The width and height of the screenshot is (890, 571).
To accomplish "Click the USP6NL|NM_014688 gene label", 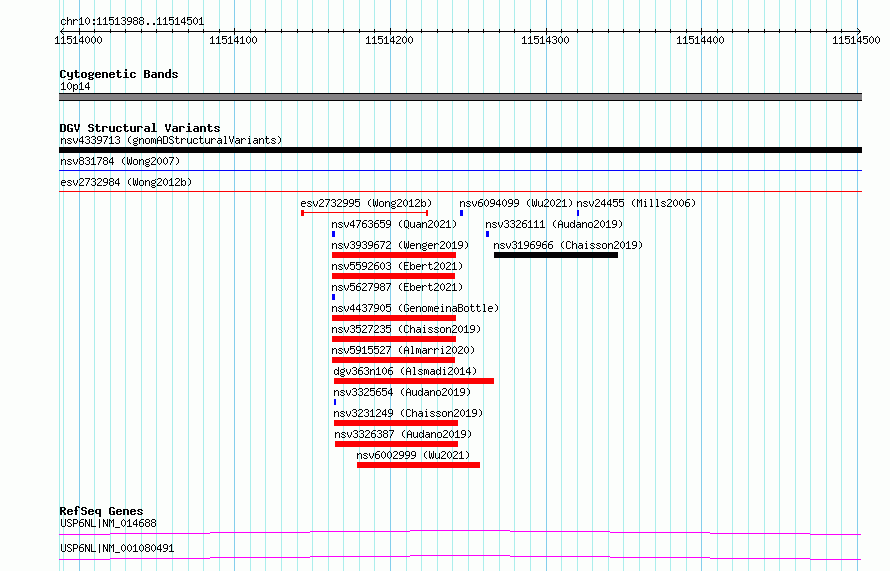I will click(108, 523).
